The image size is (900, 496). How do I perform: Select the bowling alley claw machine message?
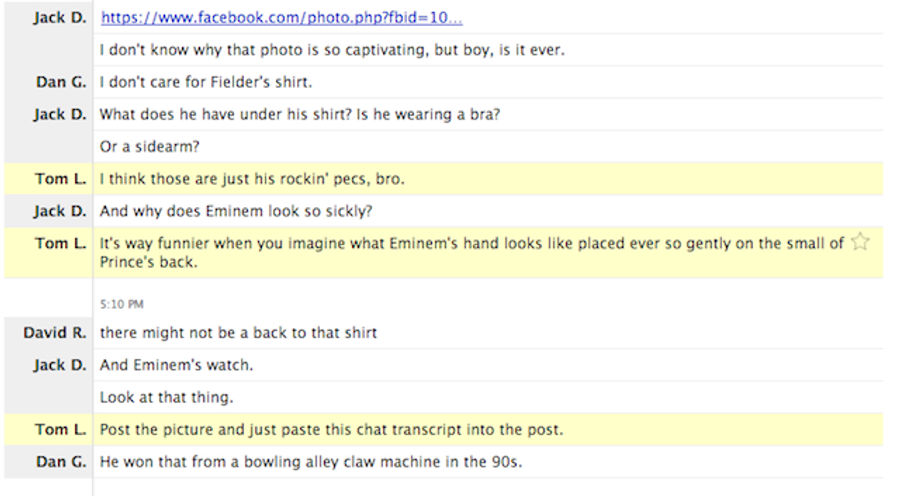click(x=311, y=462)
